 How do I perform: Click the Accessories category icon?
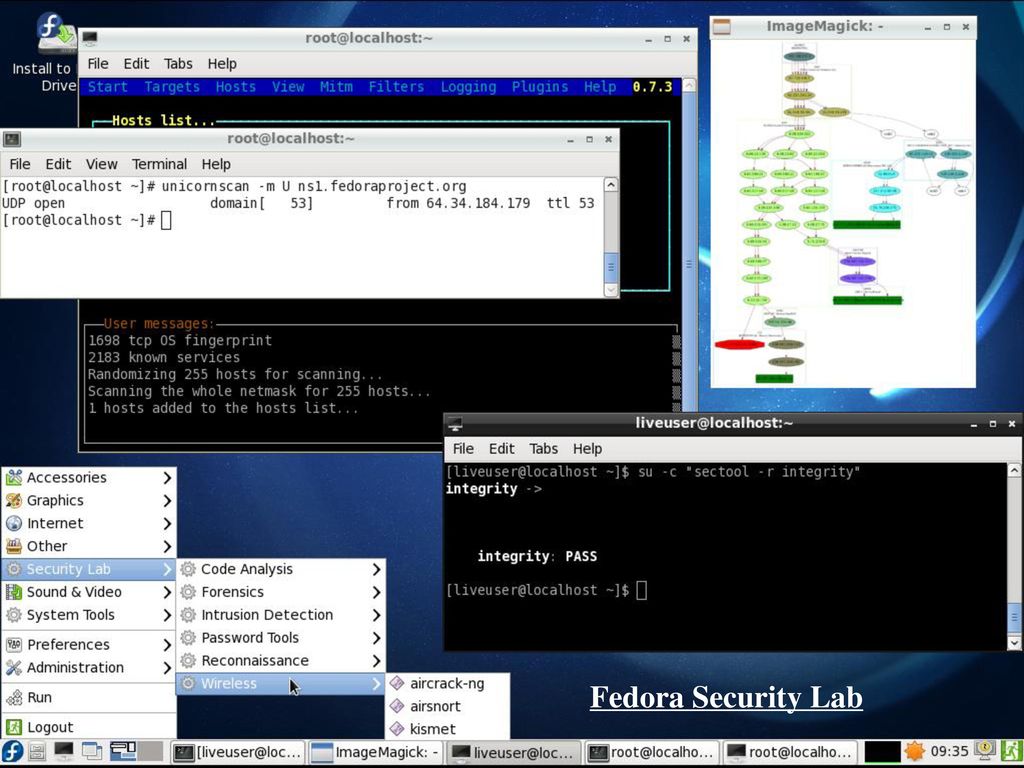[x=14, y=477]
